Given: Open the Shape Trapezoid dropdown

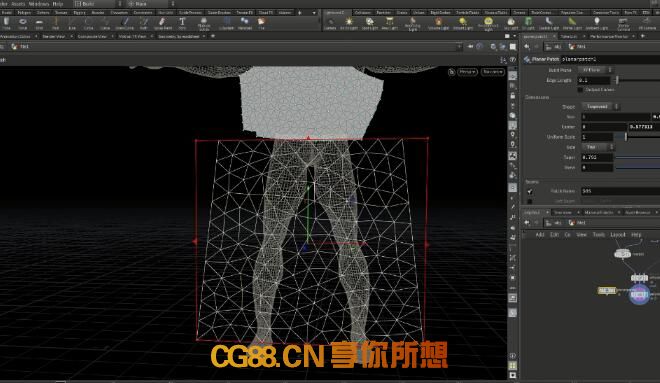Looking at the screenshot, I should coord(600,106).
